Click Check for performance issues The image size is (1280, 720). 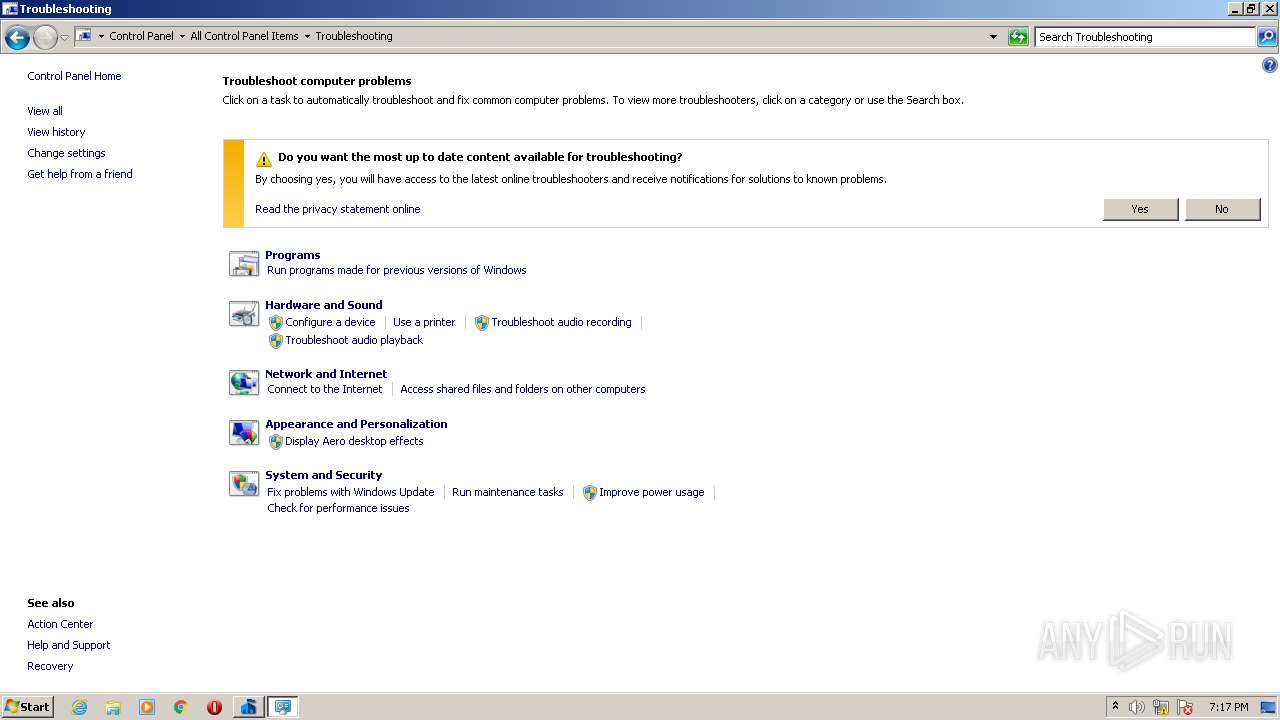pos(338,508)
